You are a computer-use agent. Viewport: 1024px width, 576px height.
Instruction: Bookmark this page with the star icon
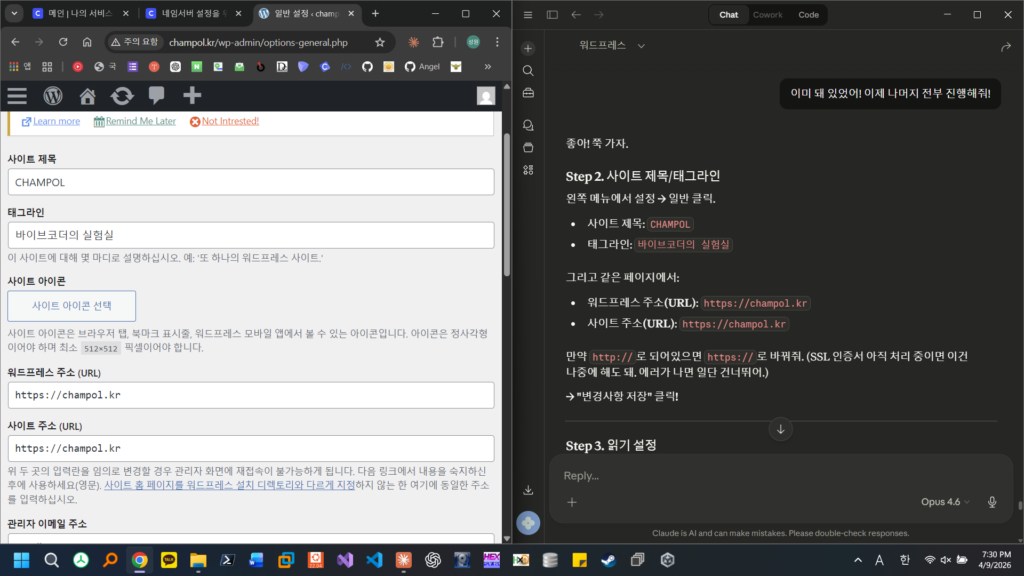click(380, 42)
